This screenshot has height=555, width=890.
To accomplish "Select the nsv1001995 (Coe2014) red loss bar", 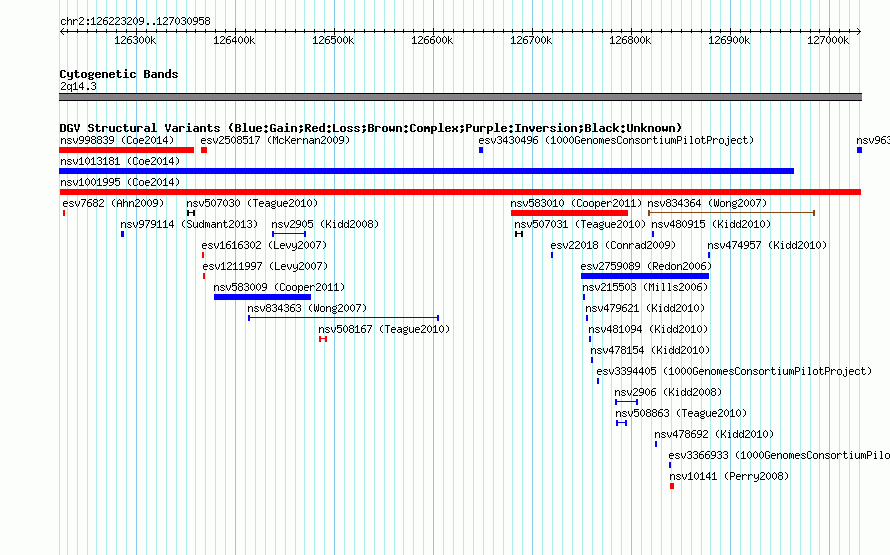I will (460, 192).
